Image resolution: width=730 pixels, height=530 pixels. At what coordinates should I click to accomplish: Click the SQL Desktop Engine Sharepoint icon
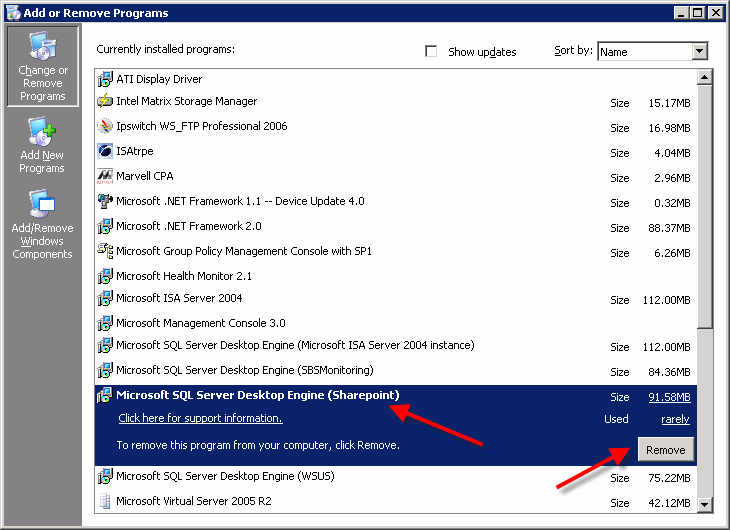pyautogui.click(x=105, y=395)
